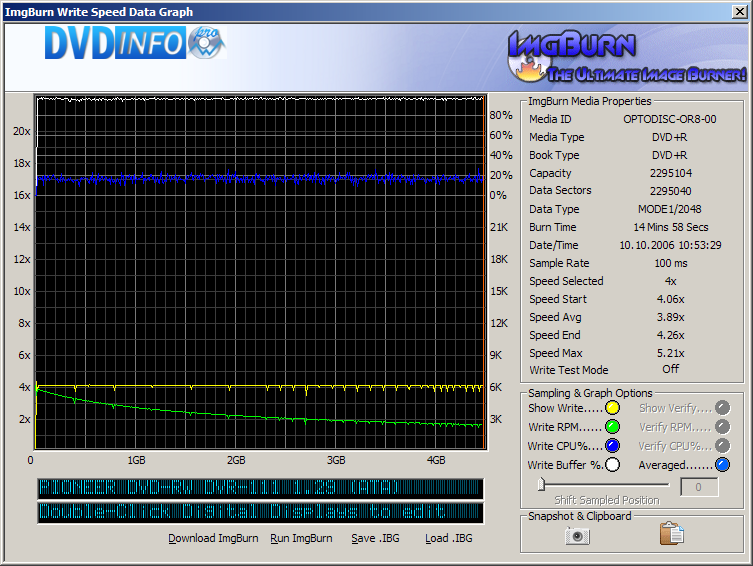
Task: Click the Capacity value 2295104
Action: [671, 173]
